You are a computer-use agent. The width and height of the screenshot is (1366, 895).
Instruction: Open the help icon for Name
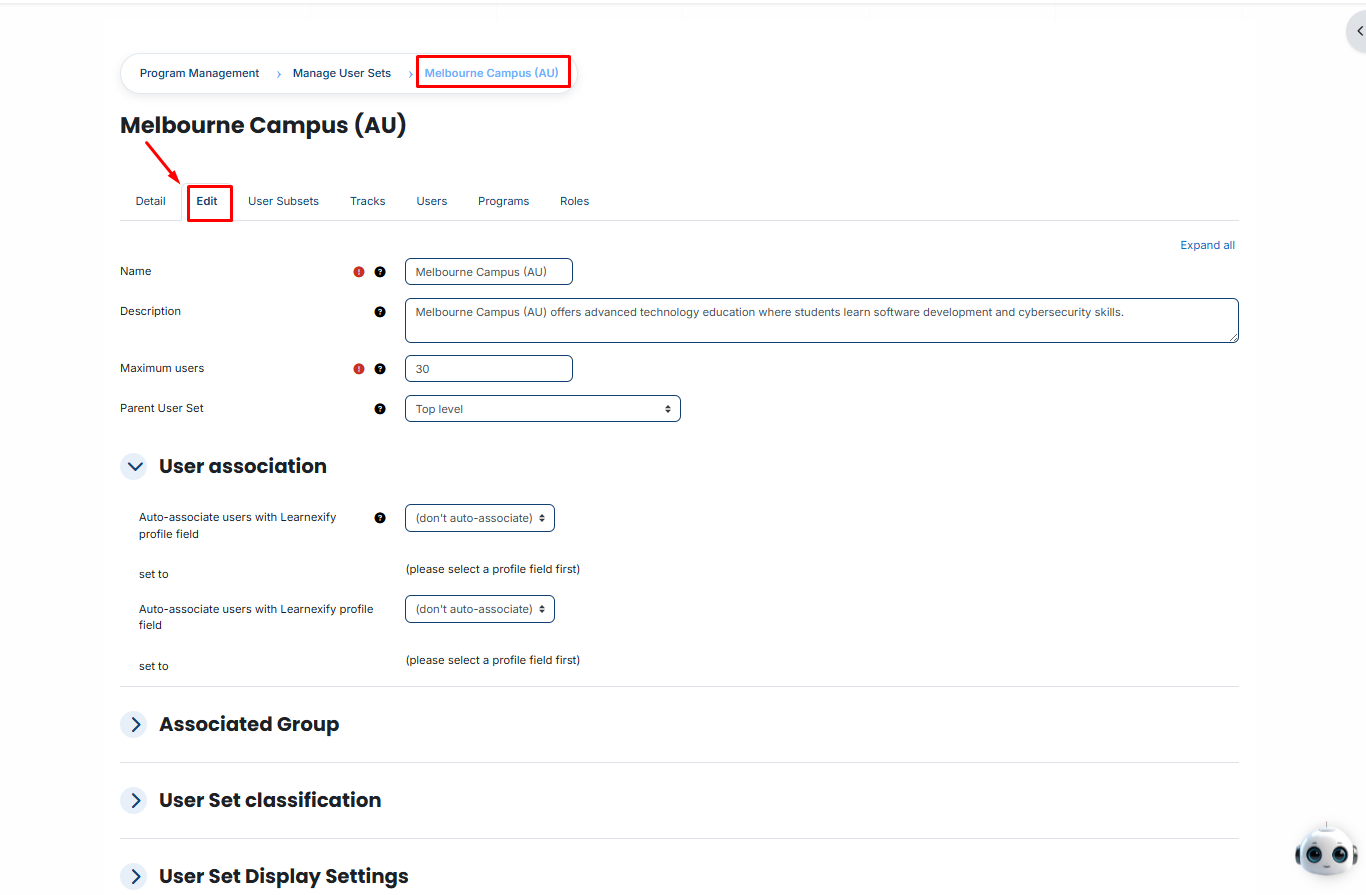(x=380, y=272)
